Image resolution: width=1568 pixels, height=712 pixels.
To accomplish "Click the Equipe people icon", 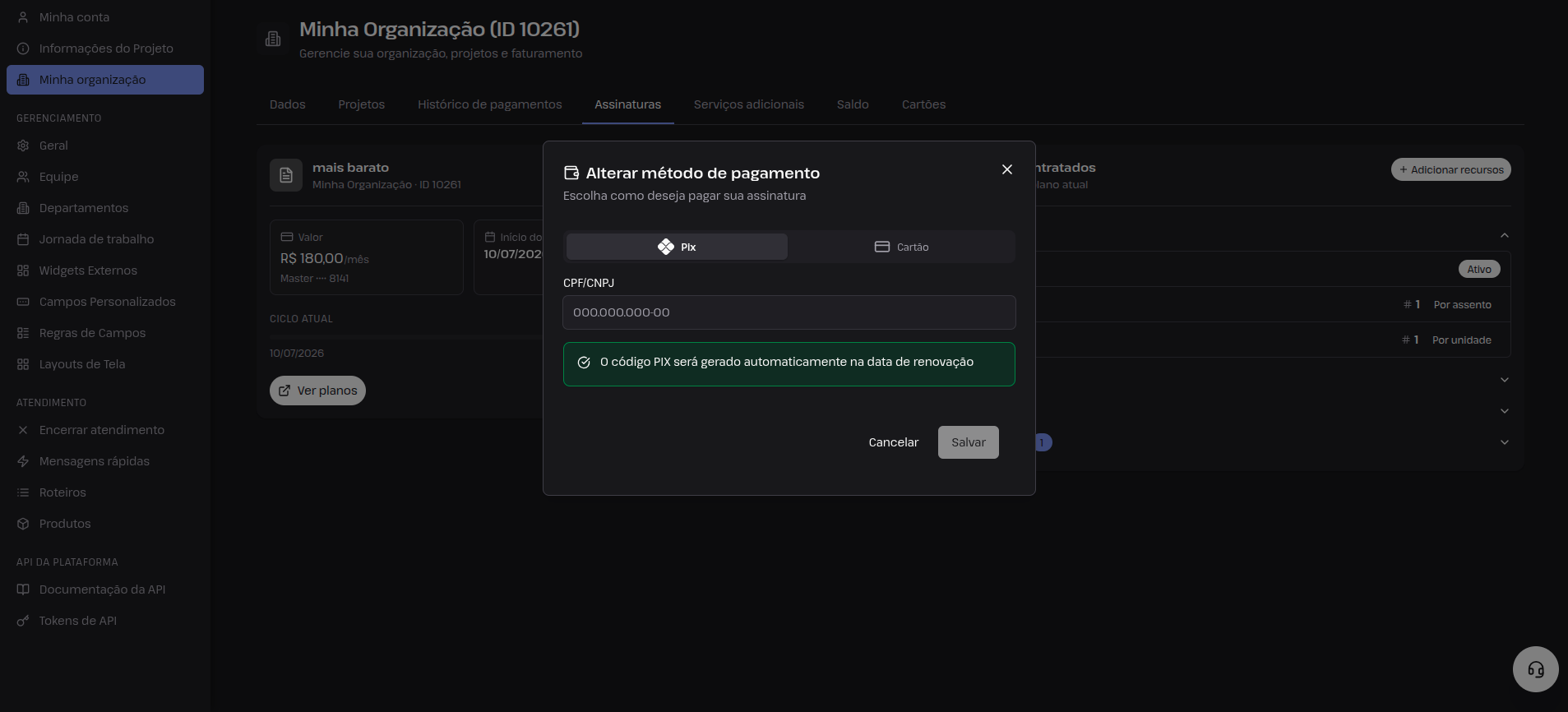I will [x=23, y=177].
